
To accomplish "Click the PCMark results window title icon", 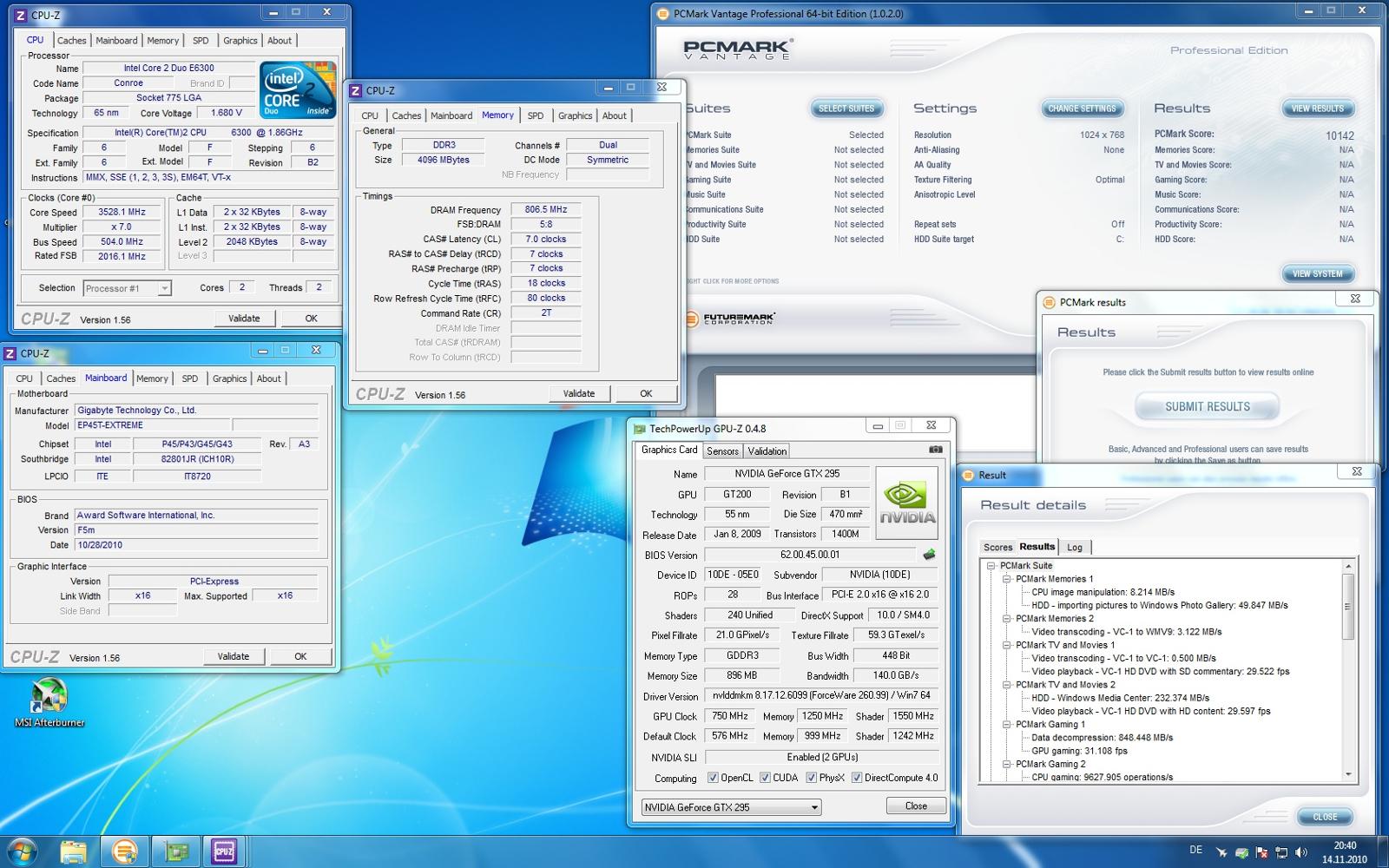I will [x=1049, y=302].
